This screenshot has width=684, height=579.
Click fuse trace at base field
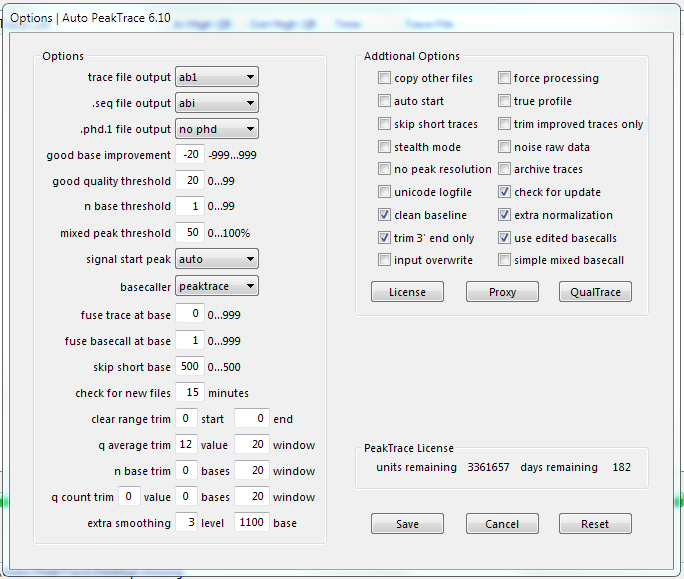click(x=190, y=314)
